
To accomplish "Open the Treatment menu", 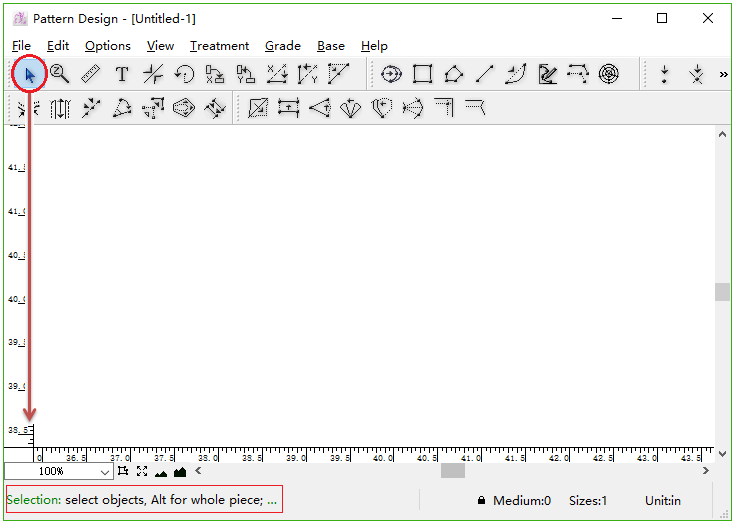I will [219, 46].
